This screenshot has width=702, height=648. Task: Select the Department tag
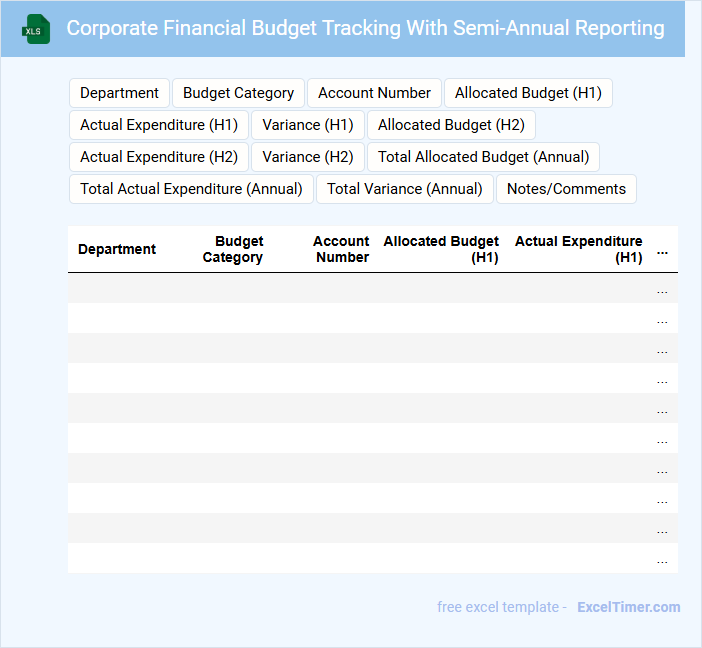pyautogui.click(x=119, y=93)
